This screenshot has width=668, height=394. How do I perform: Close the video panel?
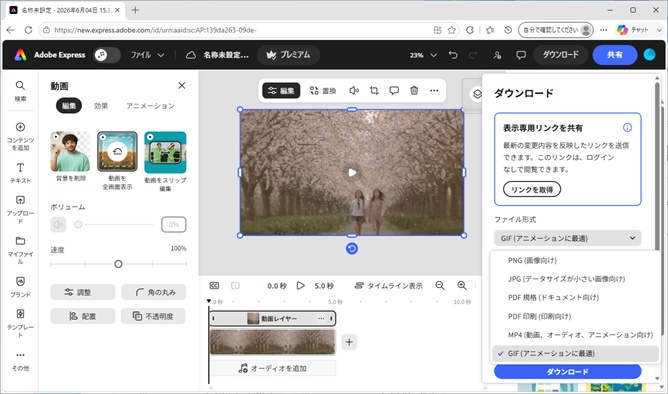pos(181,86)
